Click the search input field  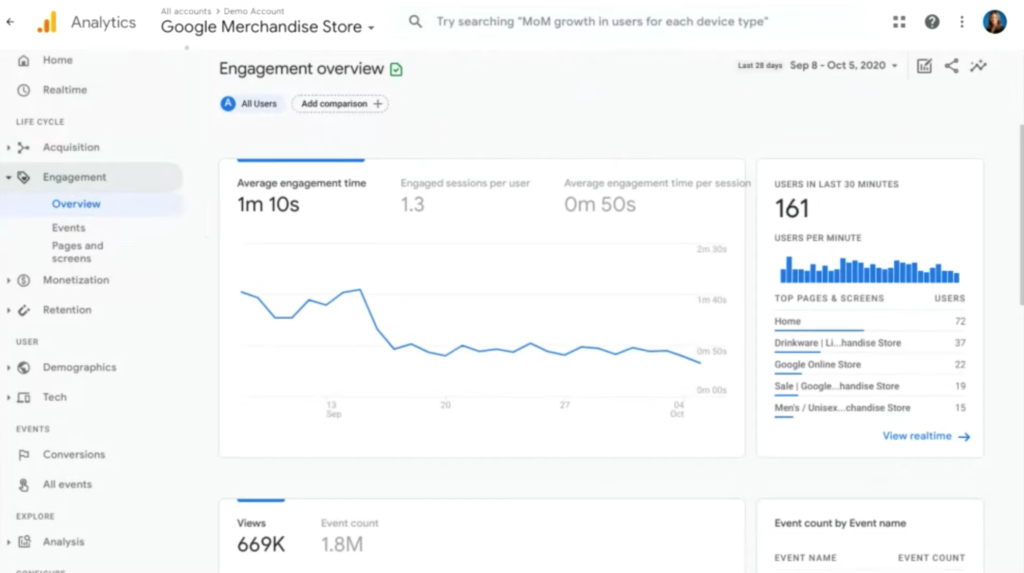[x=602, y=22]
